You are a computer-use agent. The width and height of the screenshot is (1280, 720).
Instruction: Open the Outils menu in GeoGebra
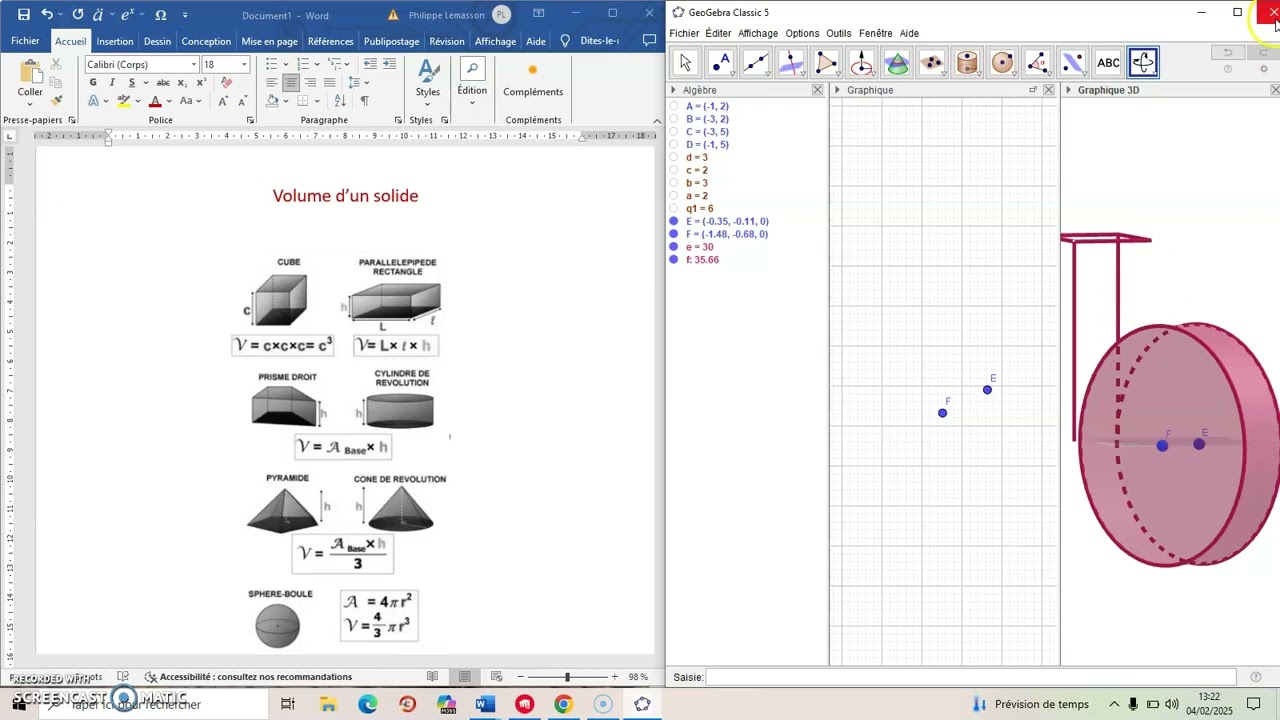tap(839, 33)
